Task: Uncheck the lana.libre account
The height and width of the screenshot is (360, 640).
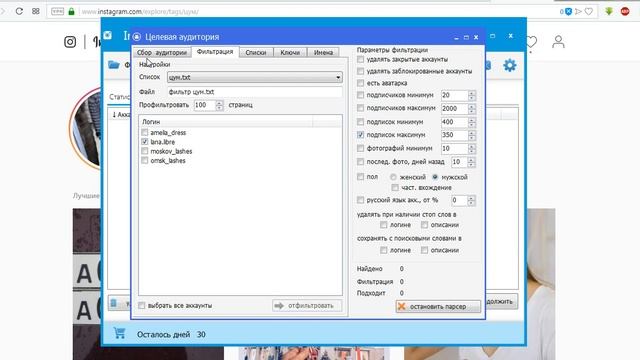Action: point(144,142)
